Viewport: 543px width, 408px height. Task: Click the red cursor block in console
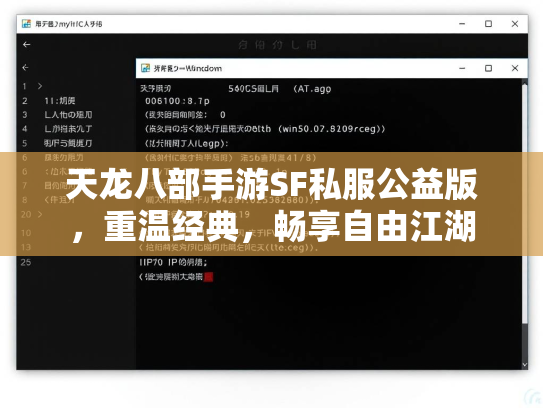coord(208,277)
